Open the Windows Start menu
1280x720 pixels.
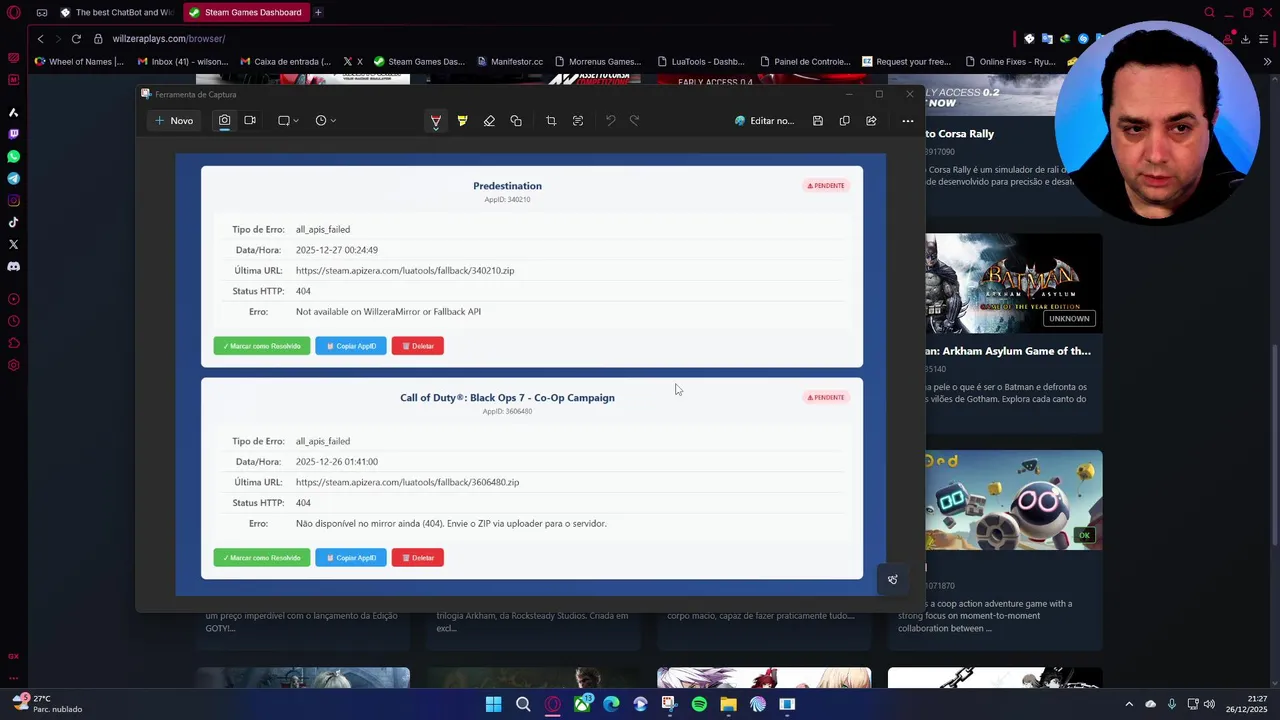pos(493,704)
